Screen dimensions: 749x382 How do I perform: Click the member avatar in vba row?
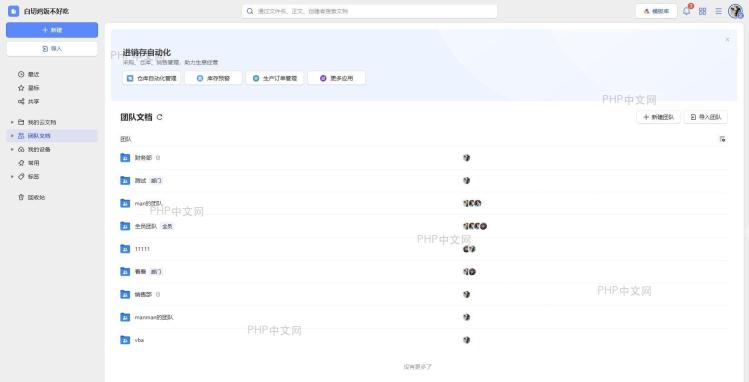467,340
